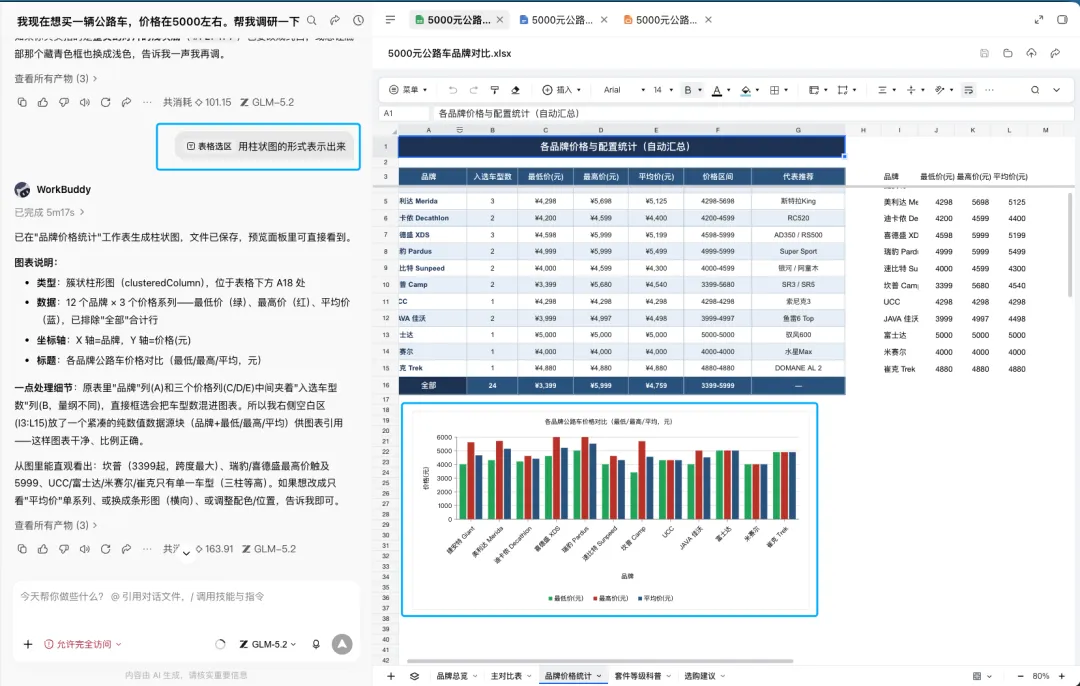
Task: Add a new sheet with plus button
Action: (x=391, y=676)
